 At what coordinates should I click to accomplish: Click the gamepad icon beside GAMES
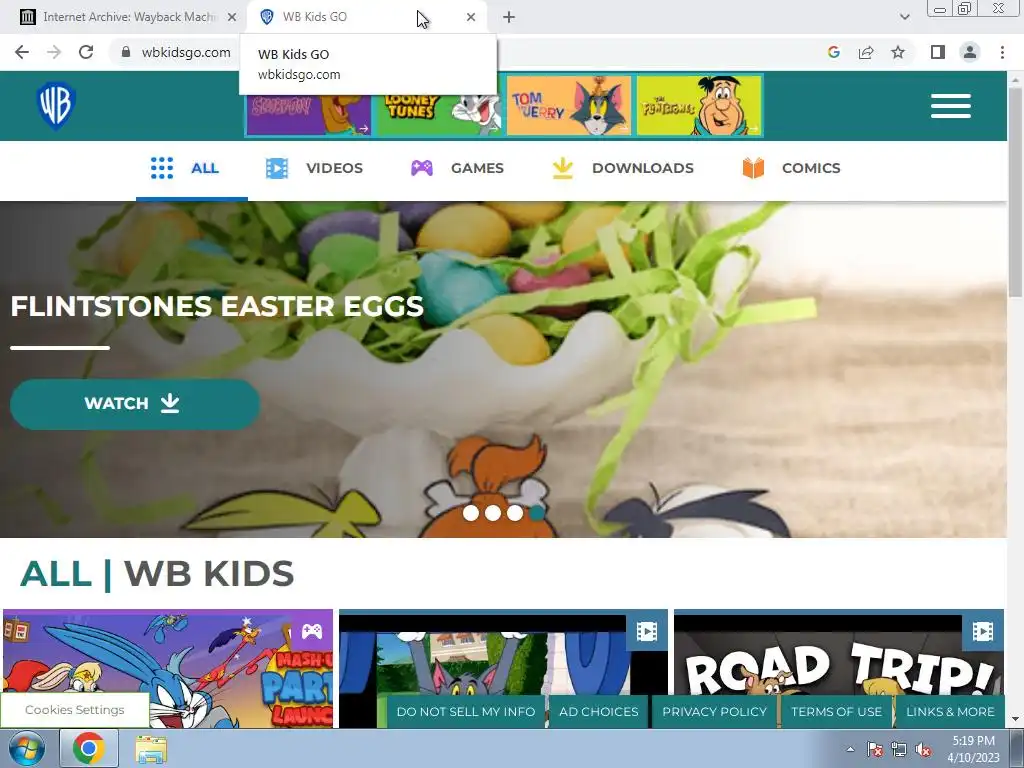(x=422, y=168)
